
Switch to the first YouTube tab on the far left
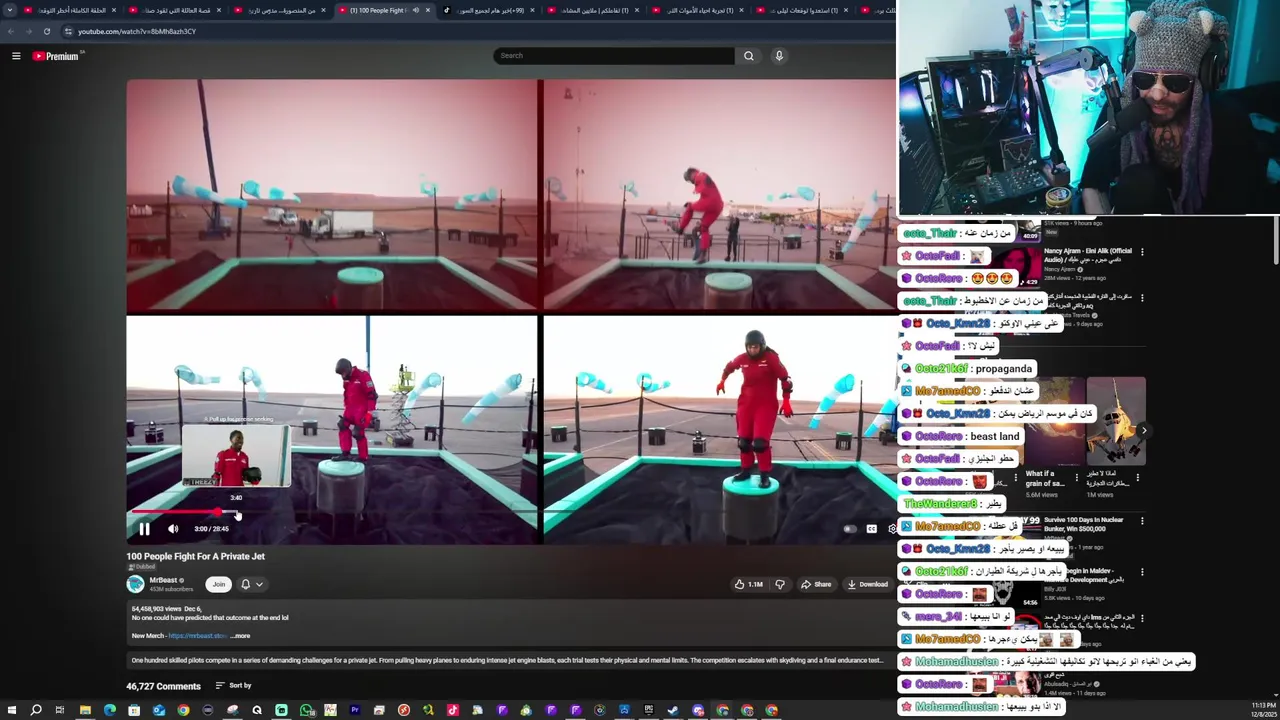click(68, 10)
